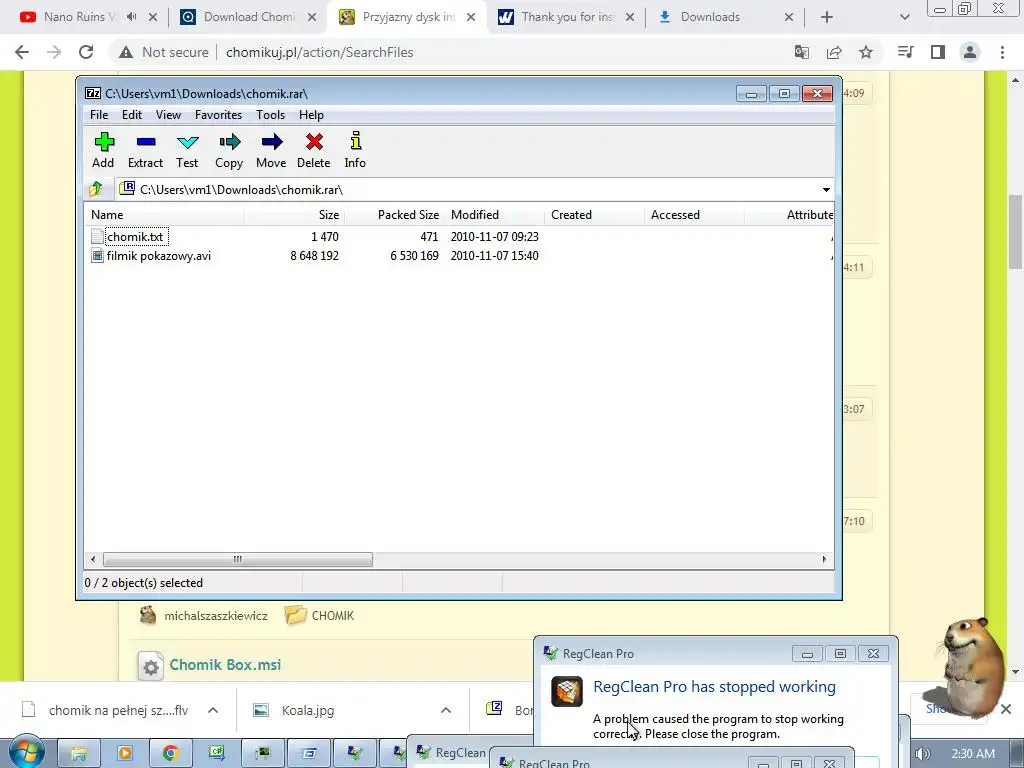Run the Test archive tool
The height and width of the screenshot is (768, 1024).
pos(187,150)
